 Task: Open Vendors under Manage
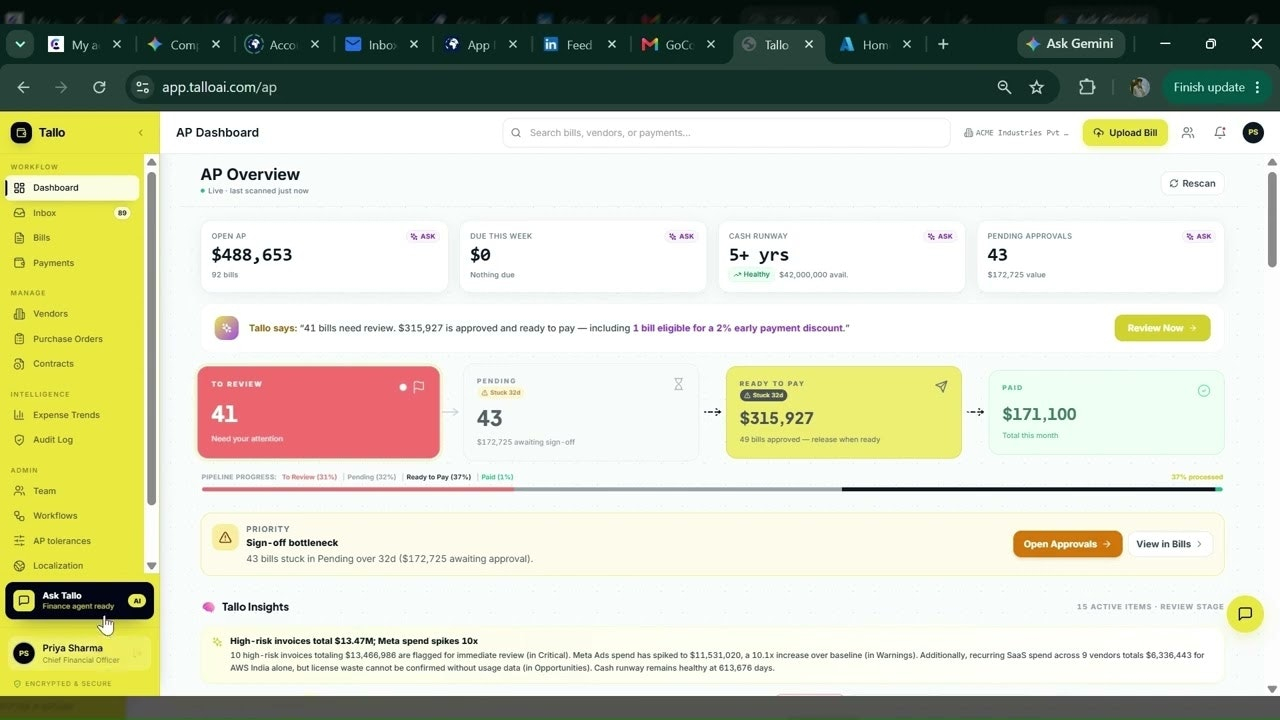coord(72,314)
